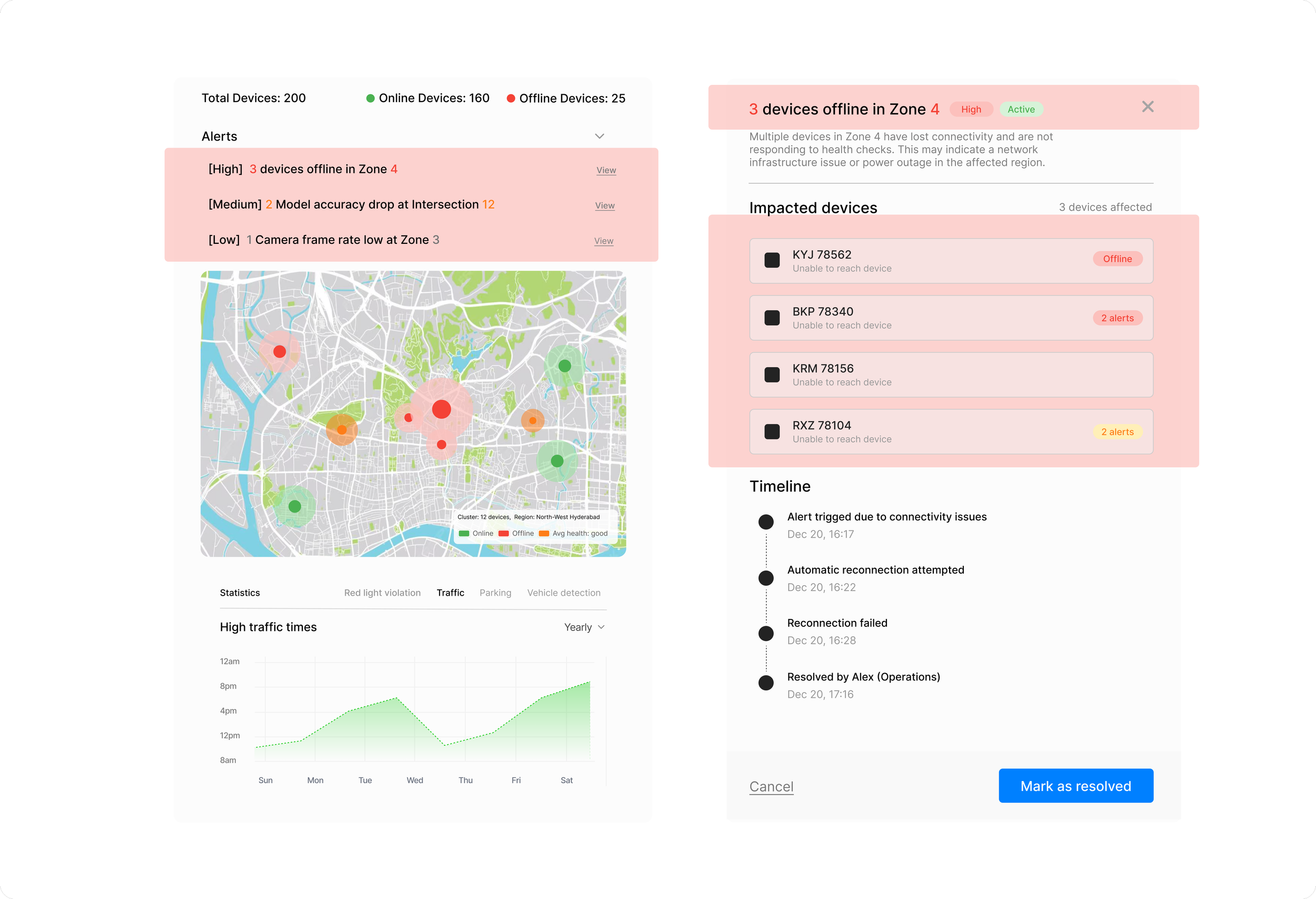
Task: Click the chevron arrow next to 'Yearly'
Action: [x=601, y=627]
